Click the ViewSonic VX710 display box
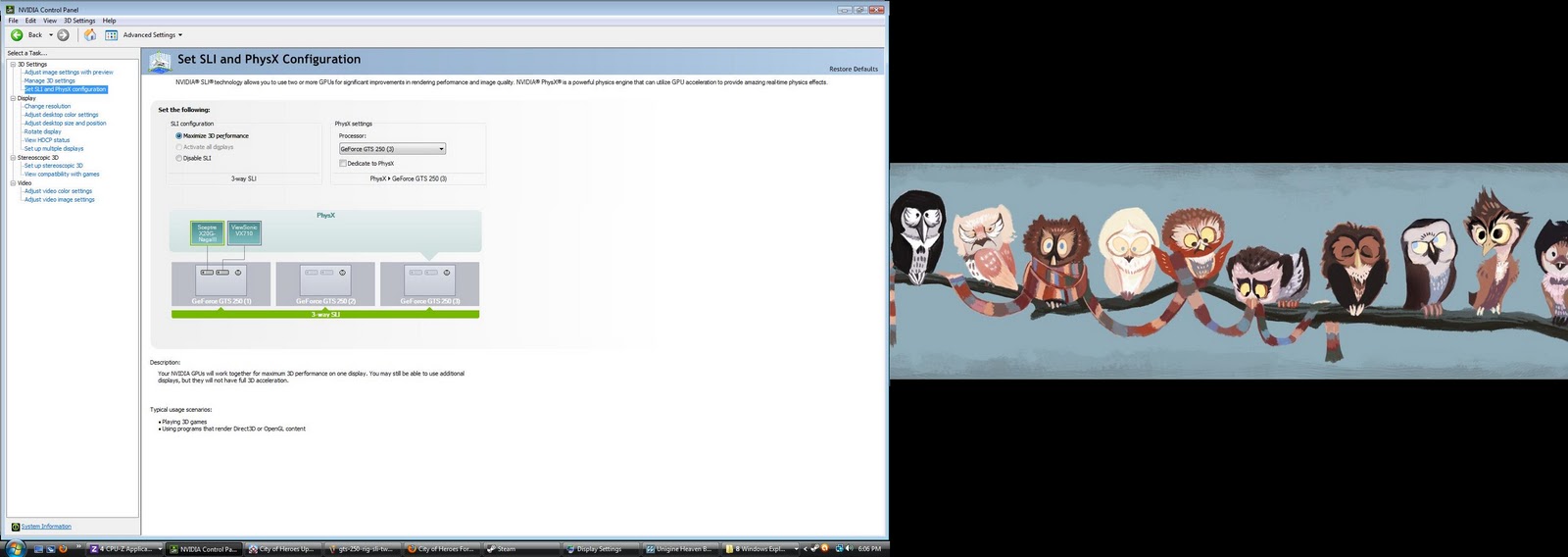The image size is (1568, 557). point(244,232)
